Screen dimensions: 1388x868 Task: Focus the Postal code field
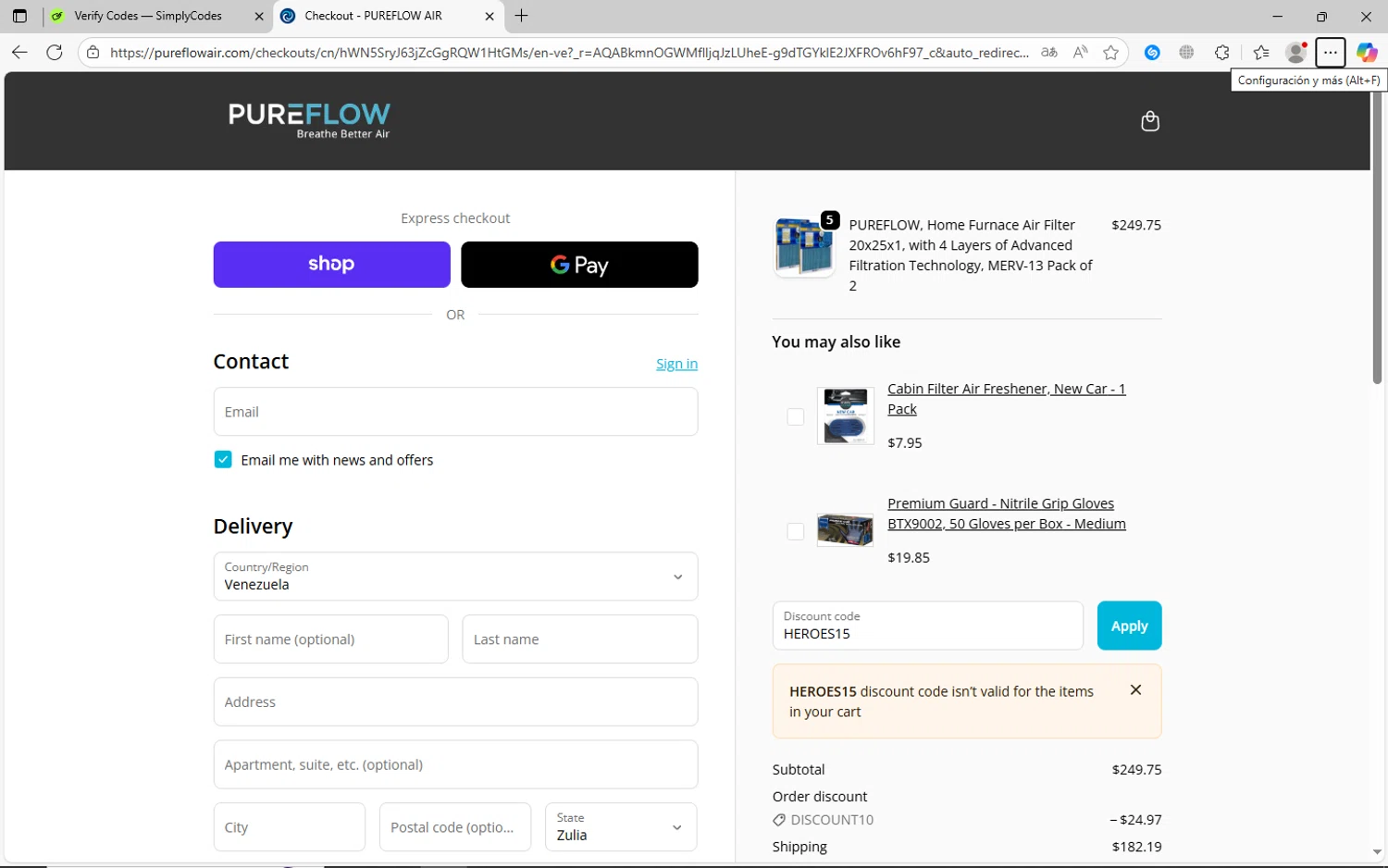click(x=455, y=826)
